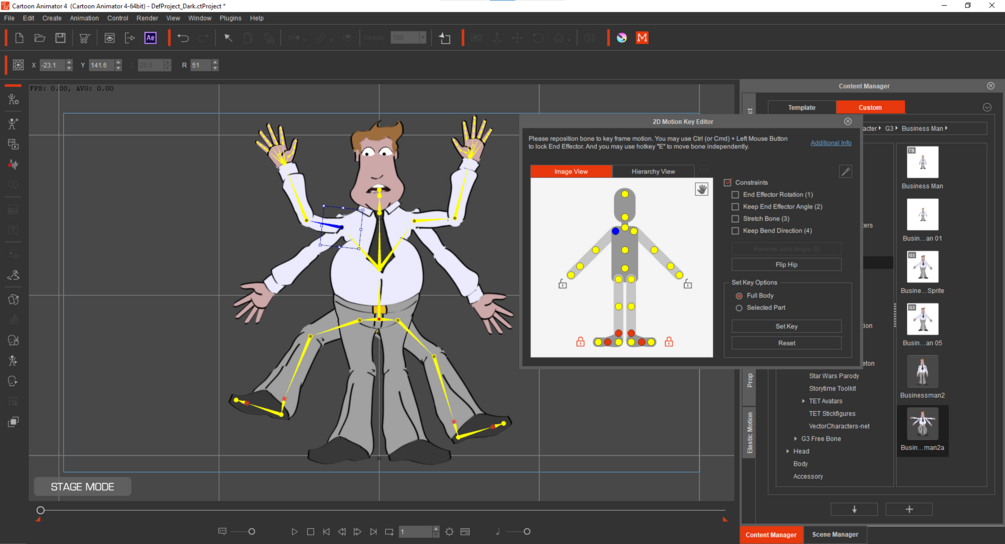Jump to the first frame
Image resolution: width=1005 pixels, height=544 pixels.
[326, 532]
